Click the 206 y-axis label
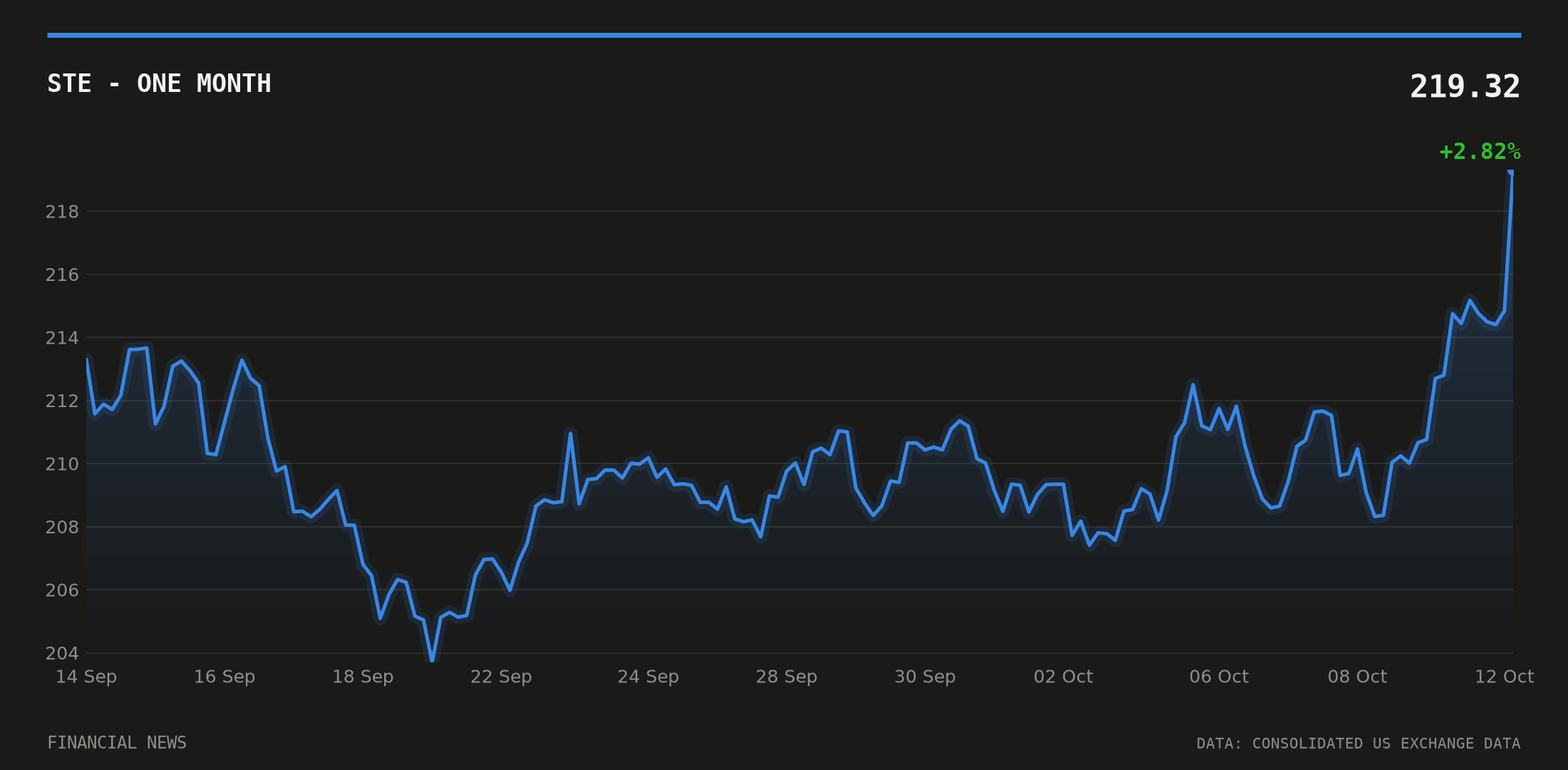 [x=62, y=590]
